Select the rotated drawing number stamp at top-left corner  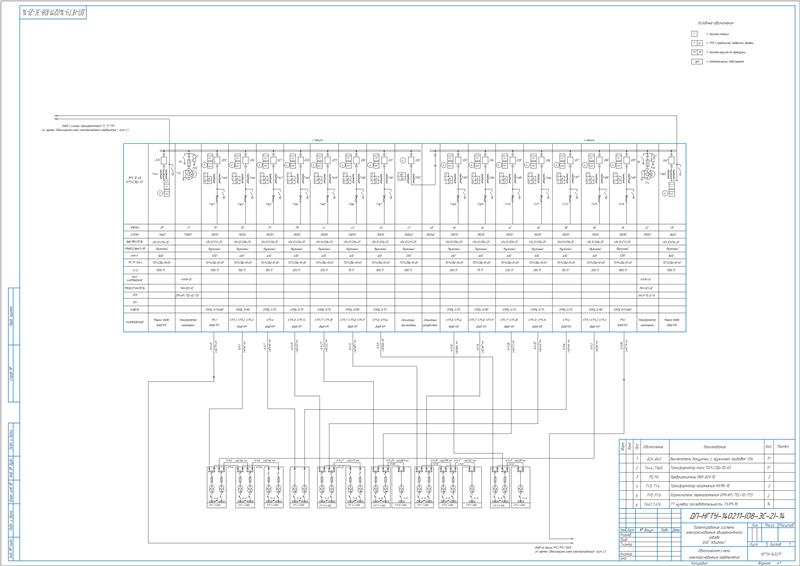point(53,13)
